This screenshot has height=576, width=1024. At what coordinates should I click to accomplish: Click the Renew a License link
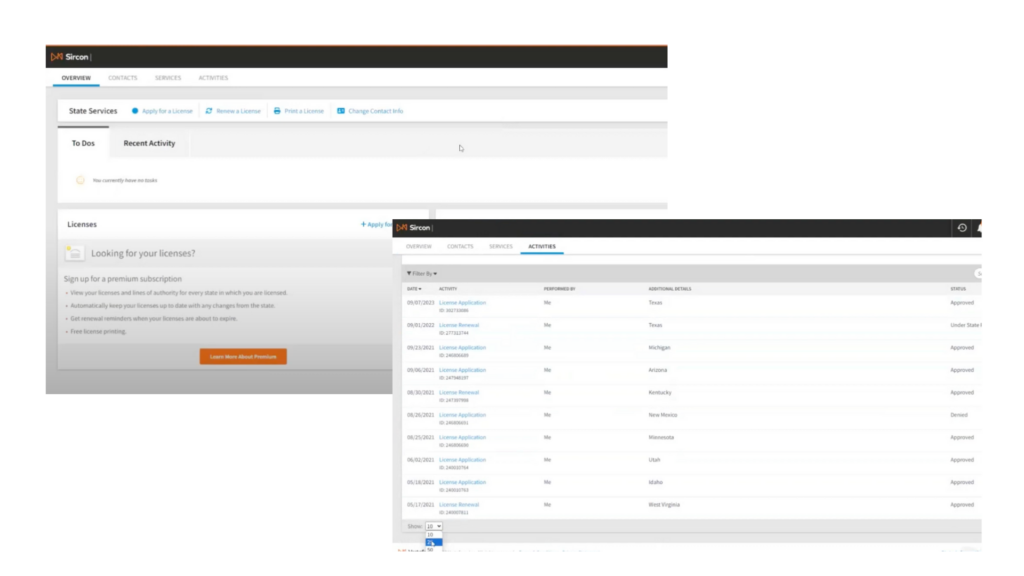click(238, 111)
